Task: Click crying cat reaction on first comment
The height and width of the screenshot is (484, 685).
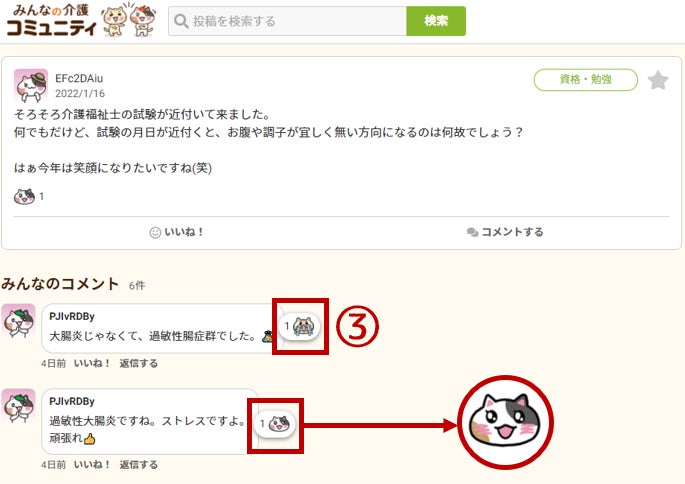Action: pos(300,326)
